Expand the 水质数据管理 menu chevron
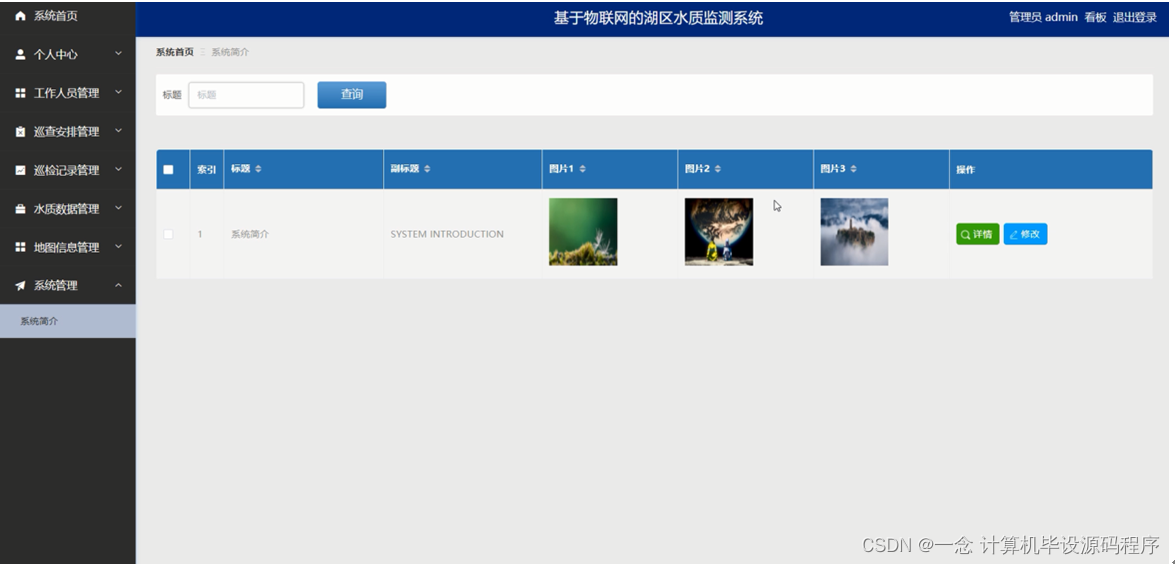The image size is (1175, 564). [118, 208]
